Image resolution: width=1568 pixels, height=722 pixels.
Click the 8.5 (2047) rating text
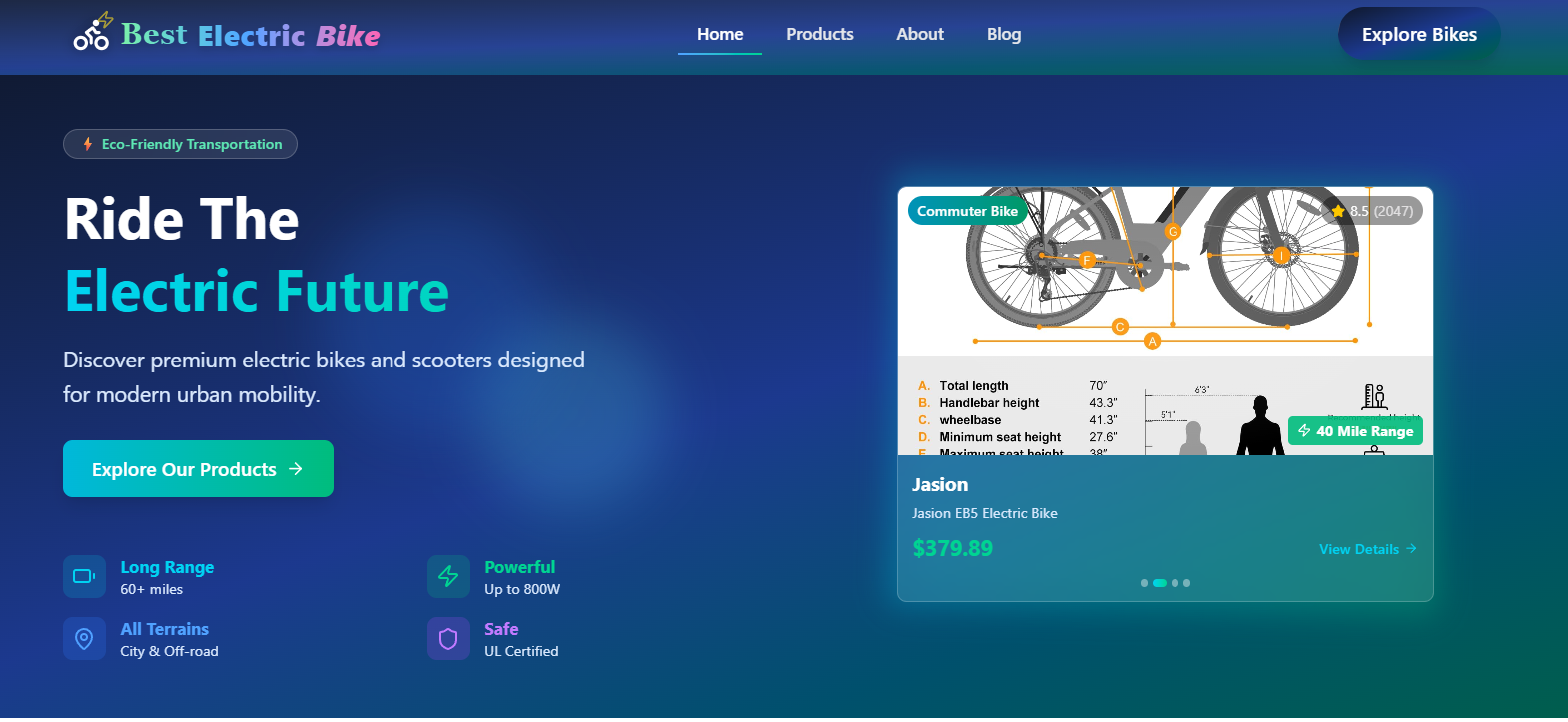(1381, 211)
